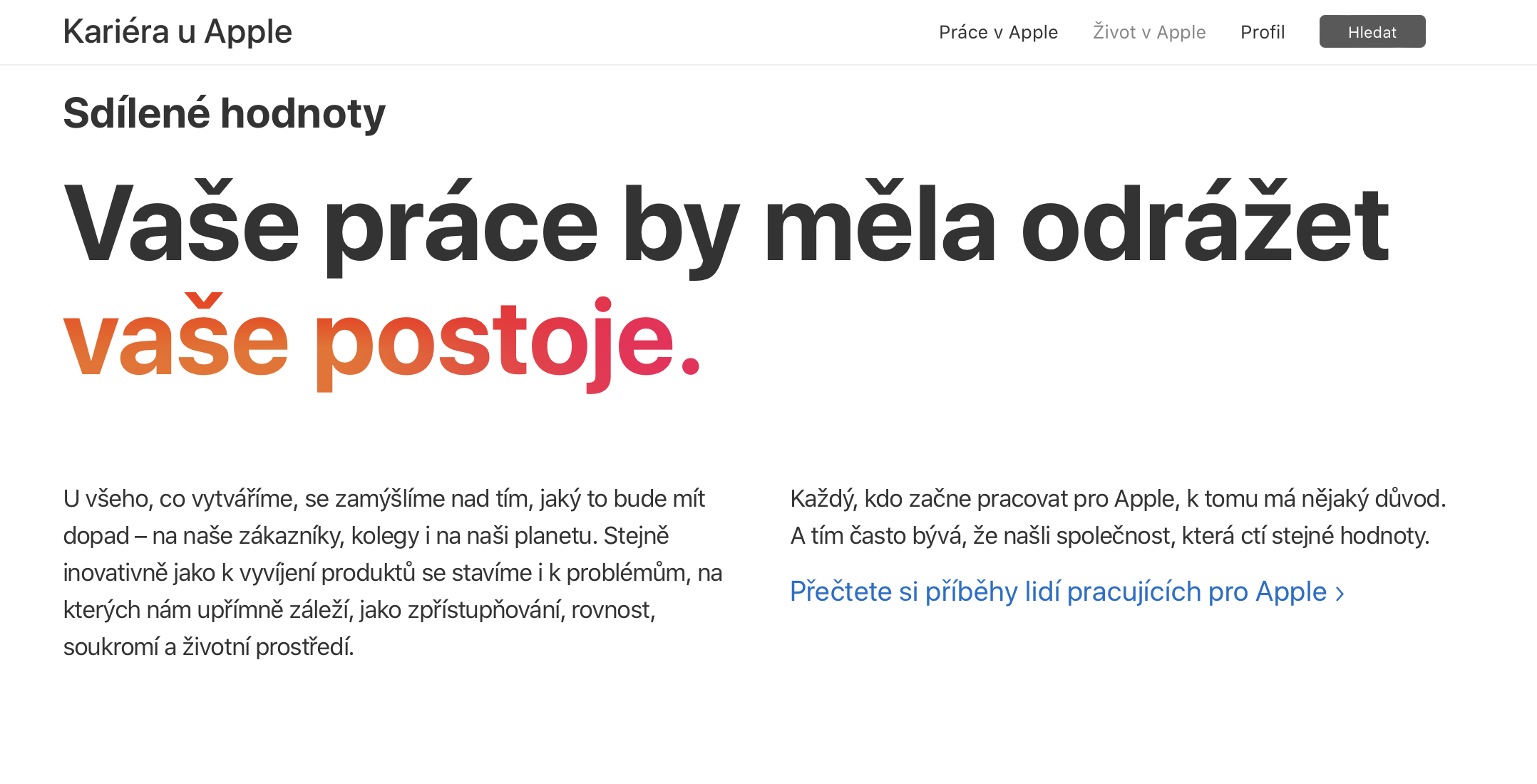This screenshot has width=1537, height=784.
Task: Click the paragraph line starting U všeho
Action: pyautogui.click(x=384, y=499)
